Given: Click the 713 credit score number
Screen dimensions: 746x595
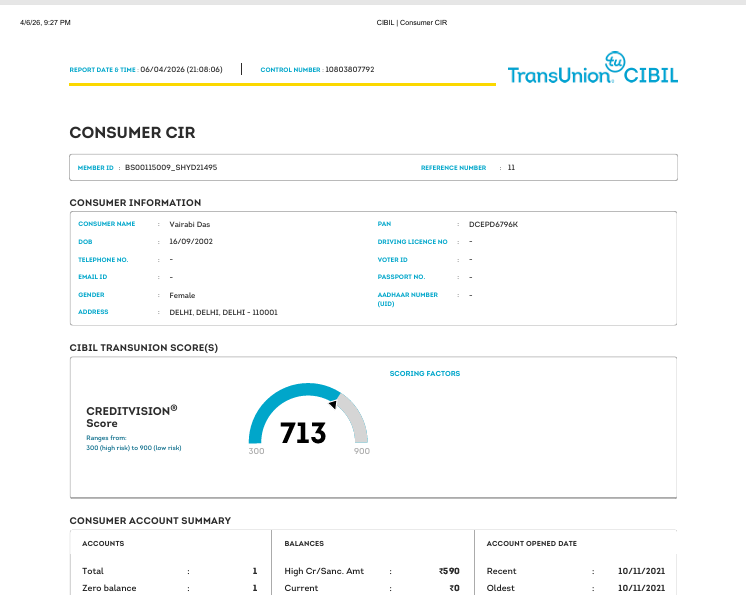Looking at the screenshot, I should 303,433.
